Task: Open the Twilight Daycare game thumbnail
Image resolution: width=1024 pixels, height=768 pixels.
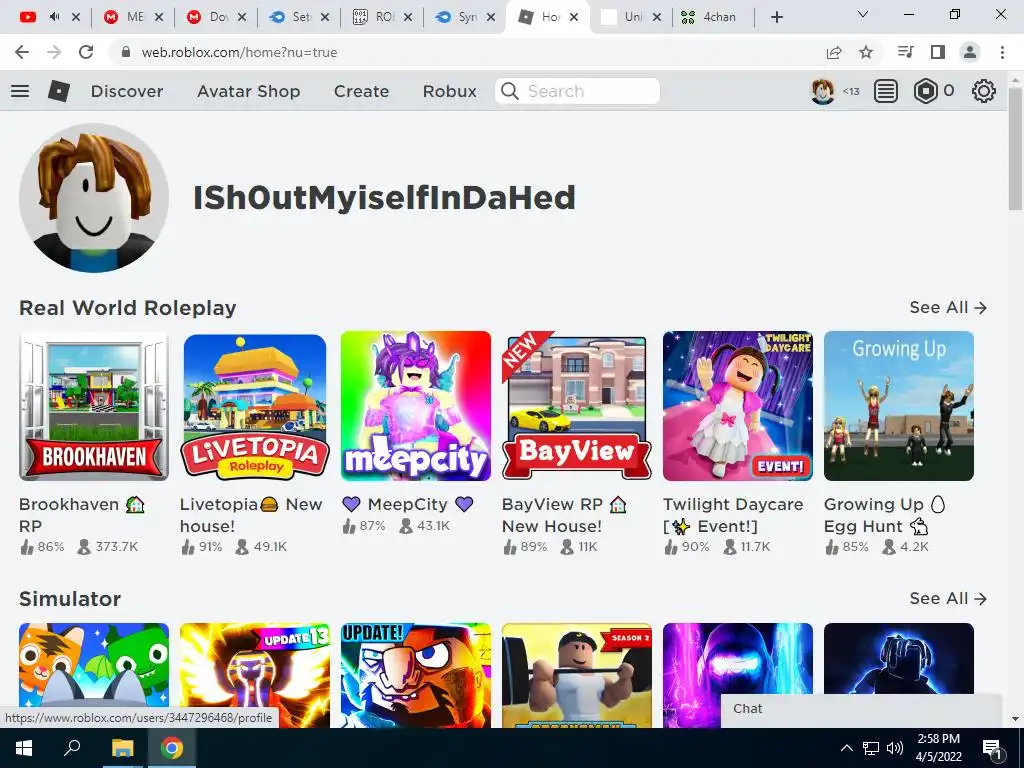Action: click(738, 406)
